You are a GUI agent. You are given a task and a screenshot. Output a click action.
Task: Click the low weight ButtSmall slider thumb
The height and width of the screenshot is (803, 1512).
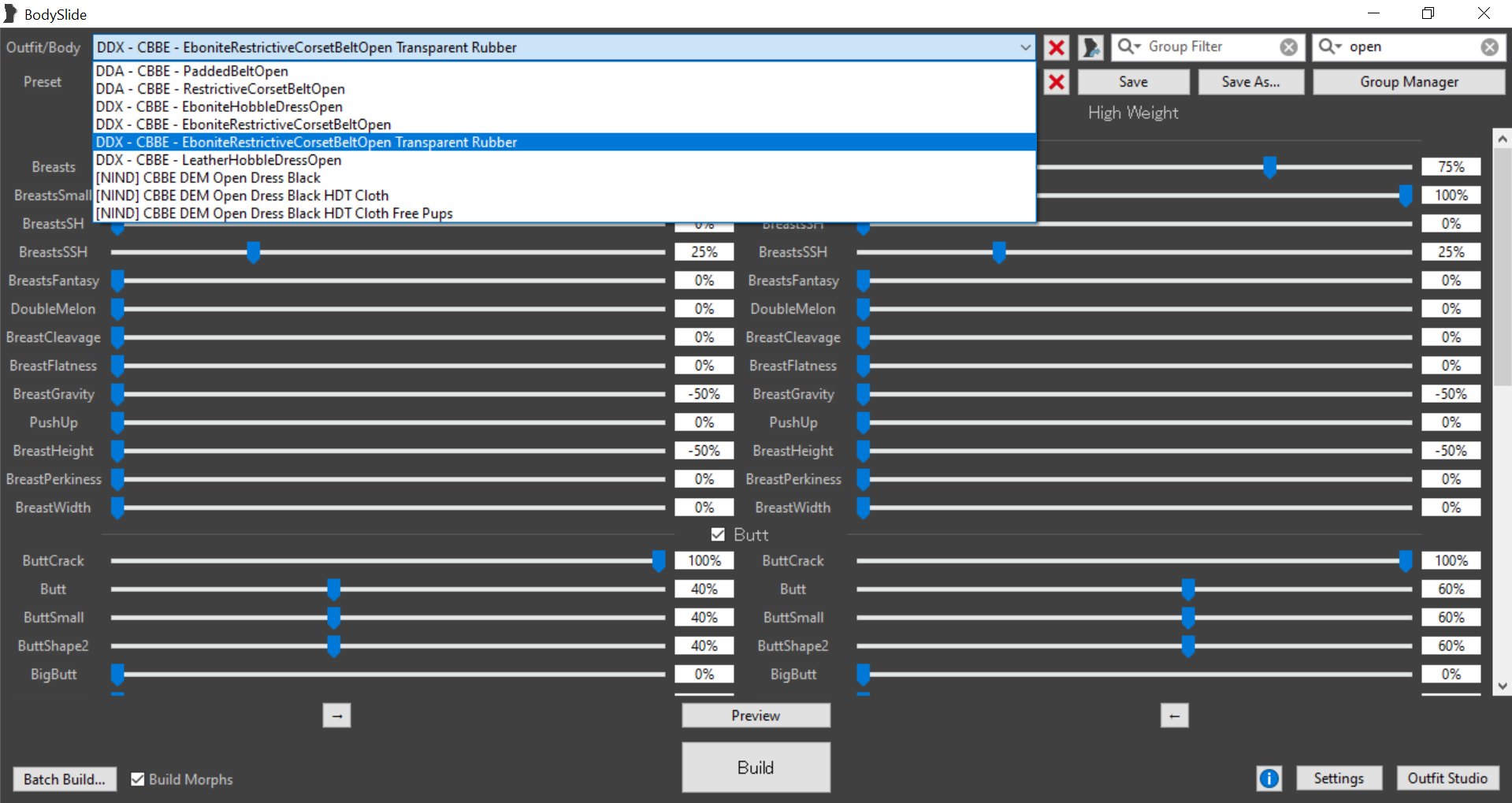pyautogui.click(x=333, y=618)
